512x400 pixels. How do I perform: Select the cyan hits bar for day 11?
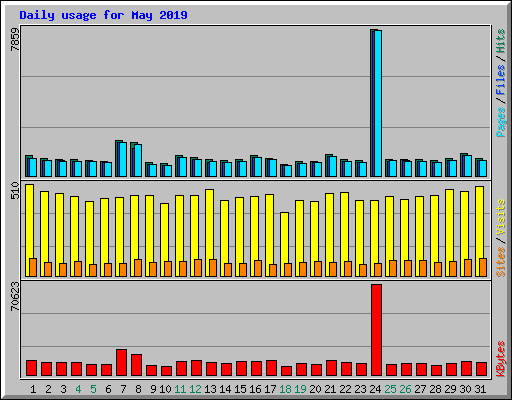(x=183, y=167)
